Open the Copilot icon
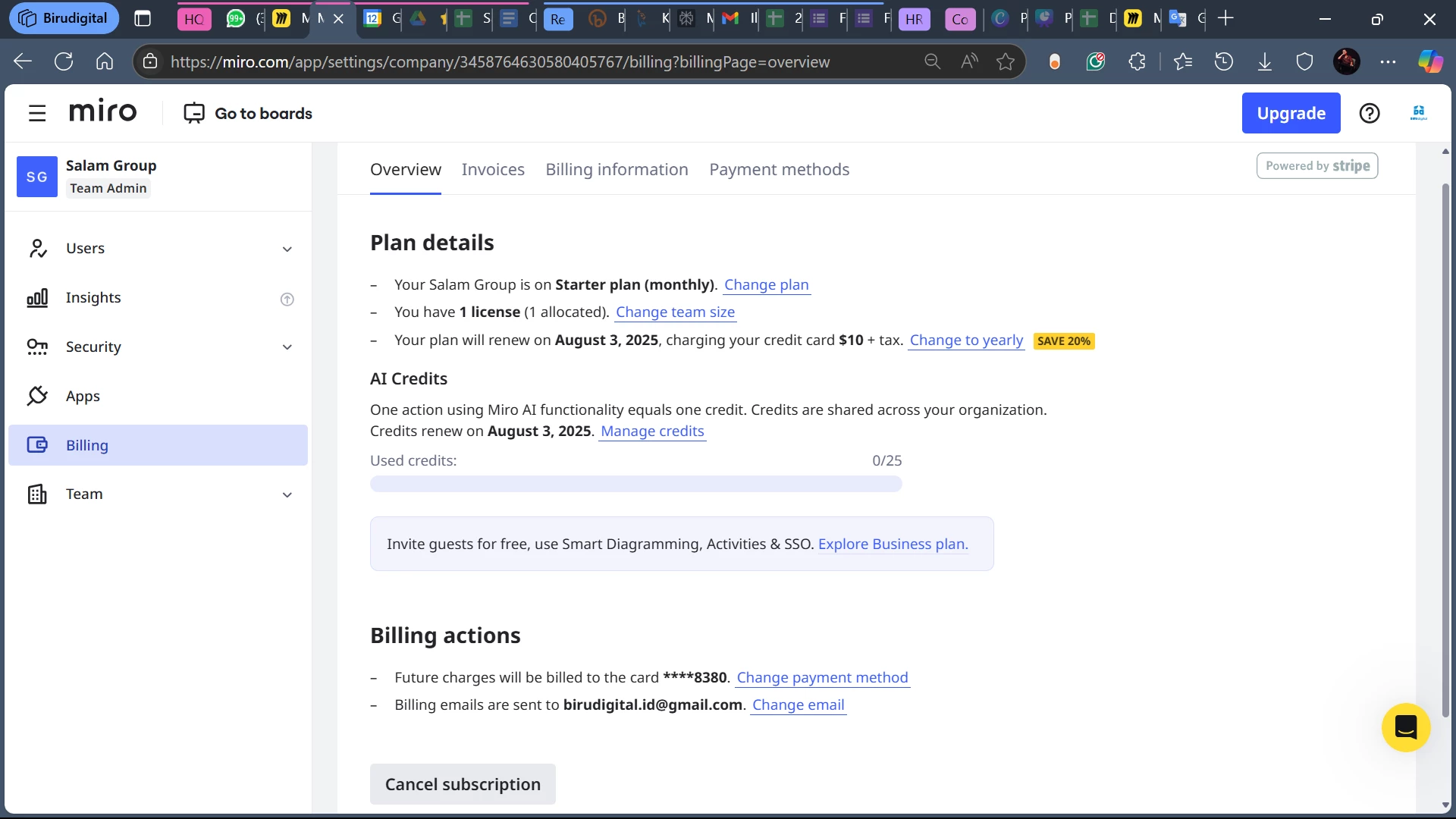This screenshot has width=1456, height=819. pos(1430,61)
